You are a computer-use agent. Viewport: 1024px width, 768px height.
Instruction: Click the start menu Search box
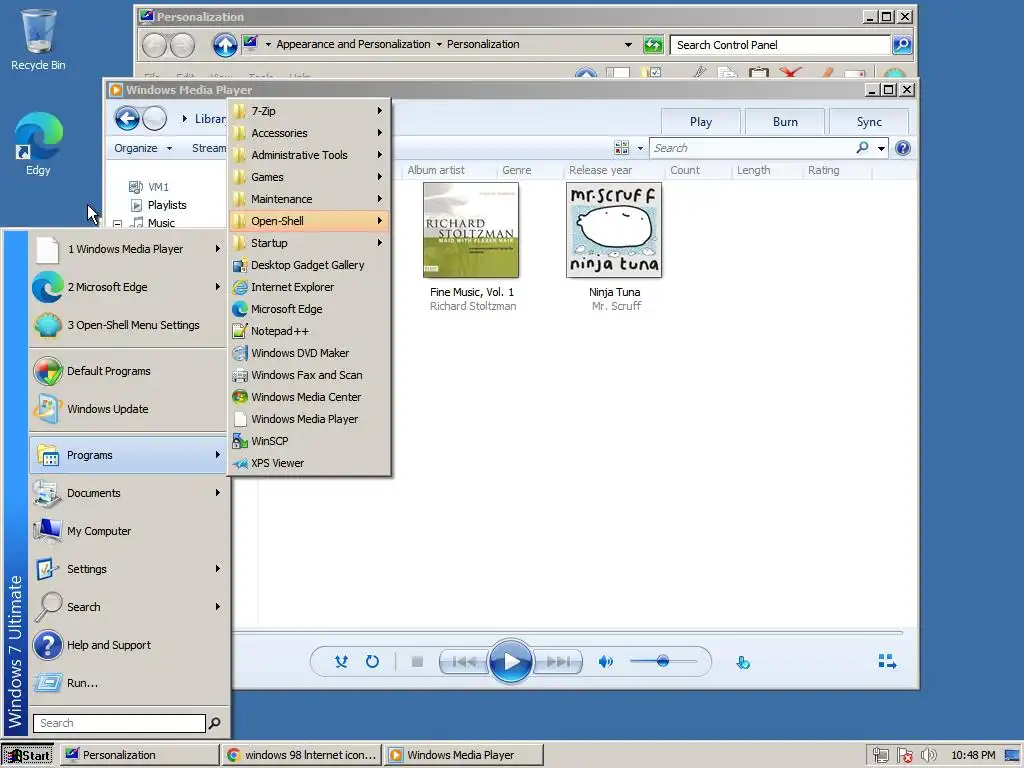119,723
